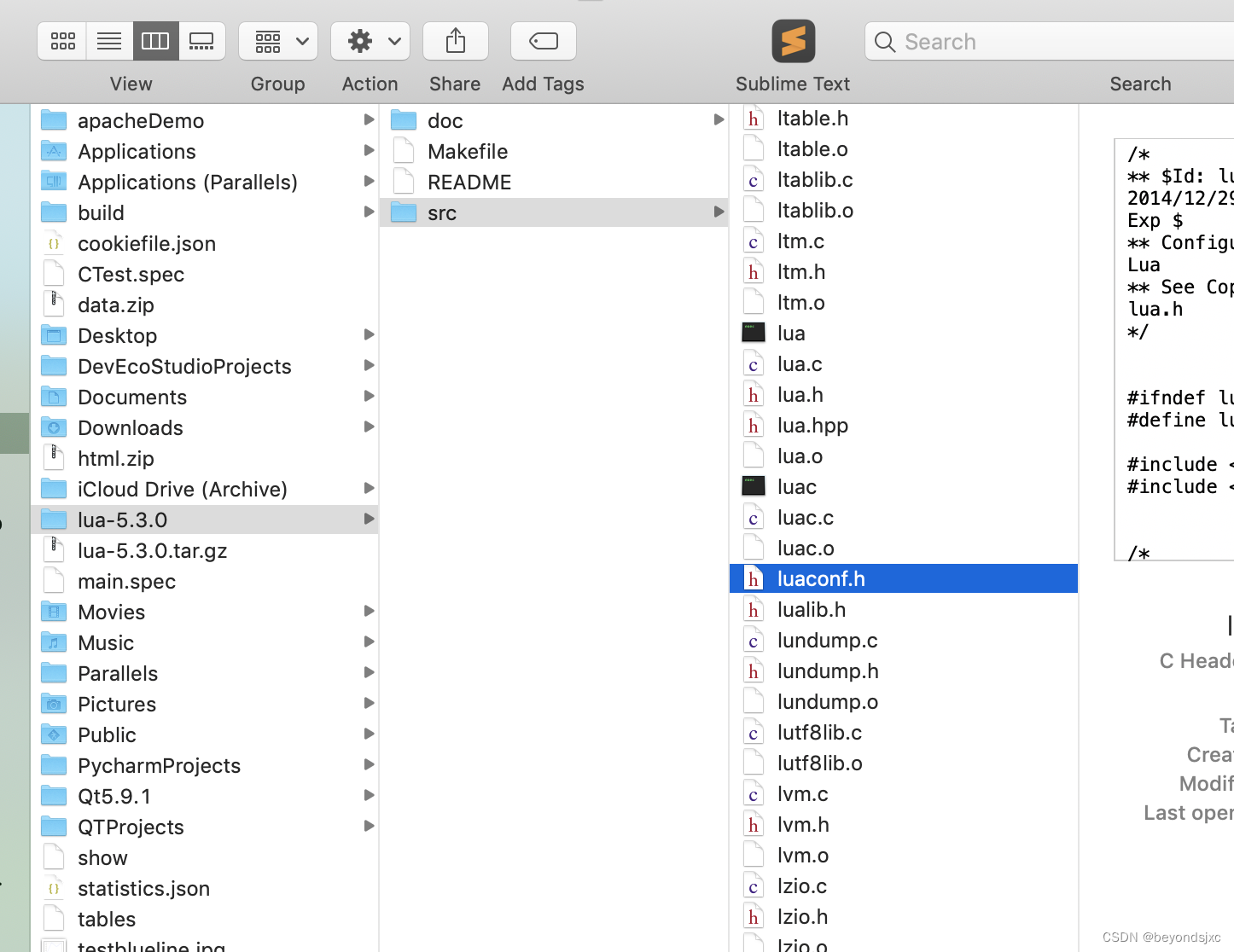Select the ltable.h header icon
This screenshot has width=1234, height=952.
[x=754, y=119]
